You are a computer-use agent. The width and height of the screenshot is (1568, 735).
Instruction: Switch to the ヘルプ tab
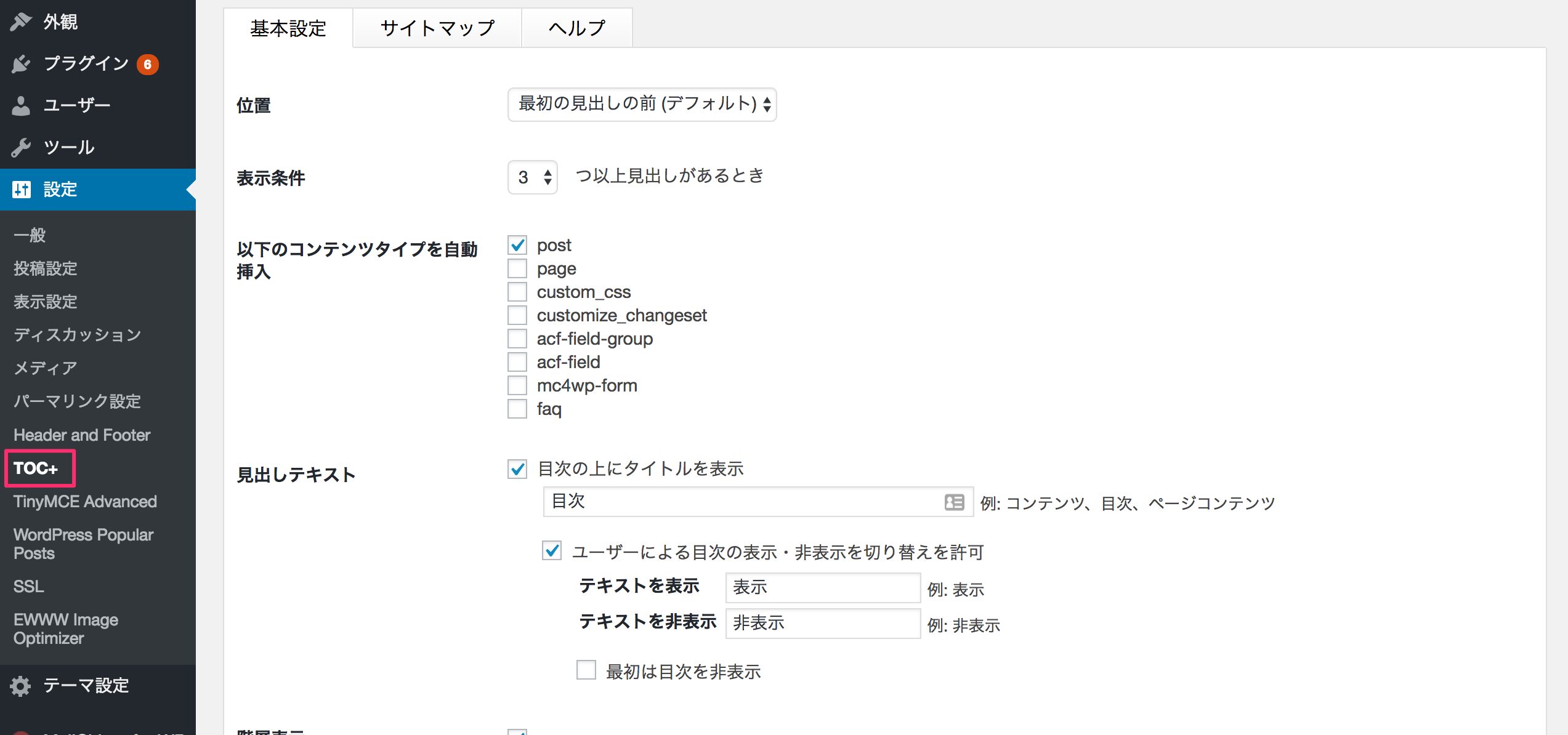coord(576,28)
